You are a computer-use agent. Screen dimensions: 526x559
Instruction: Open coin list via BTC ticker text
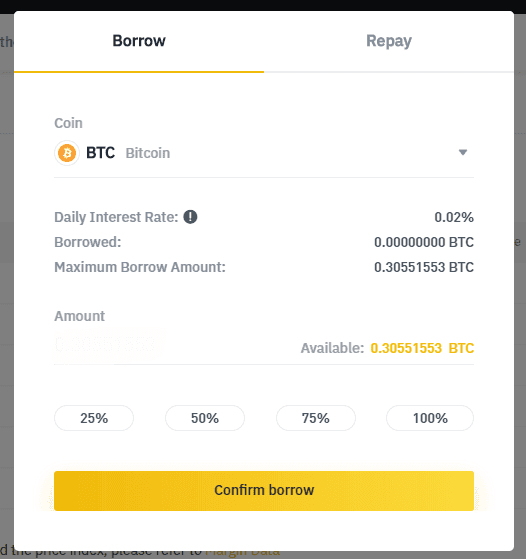pos(101,153)
